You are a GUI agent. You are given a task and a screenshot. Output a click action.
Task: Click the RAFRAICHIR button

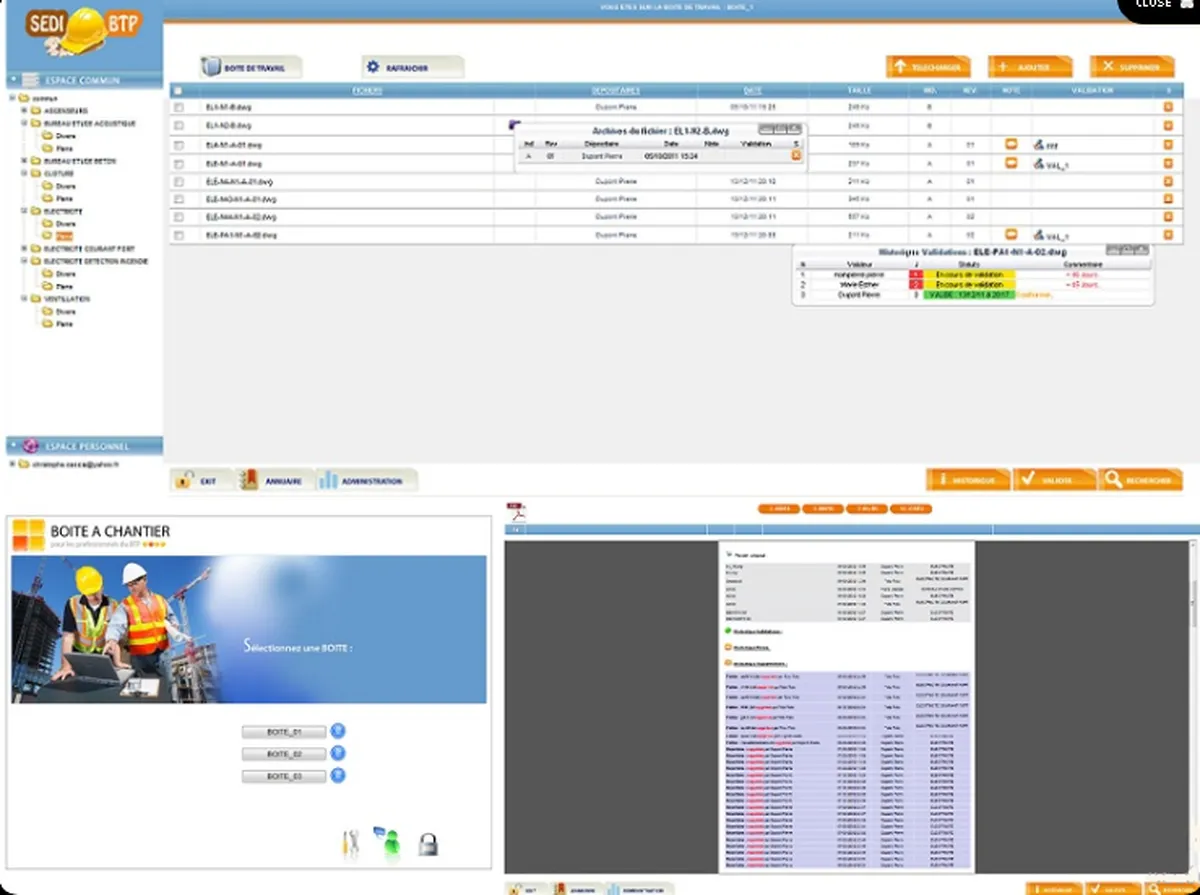(412, 68)
